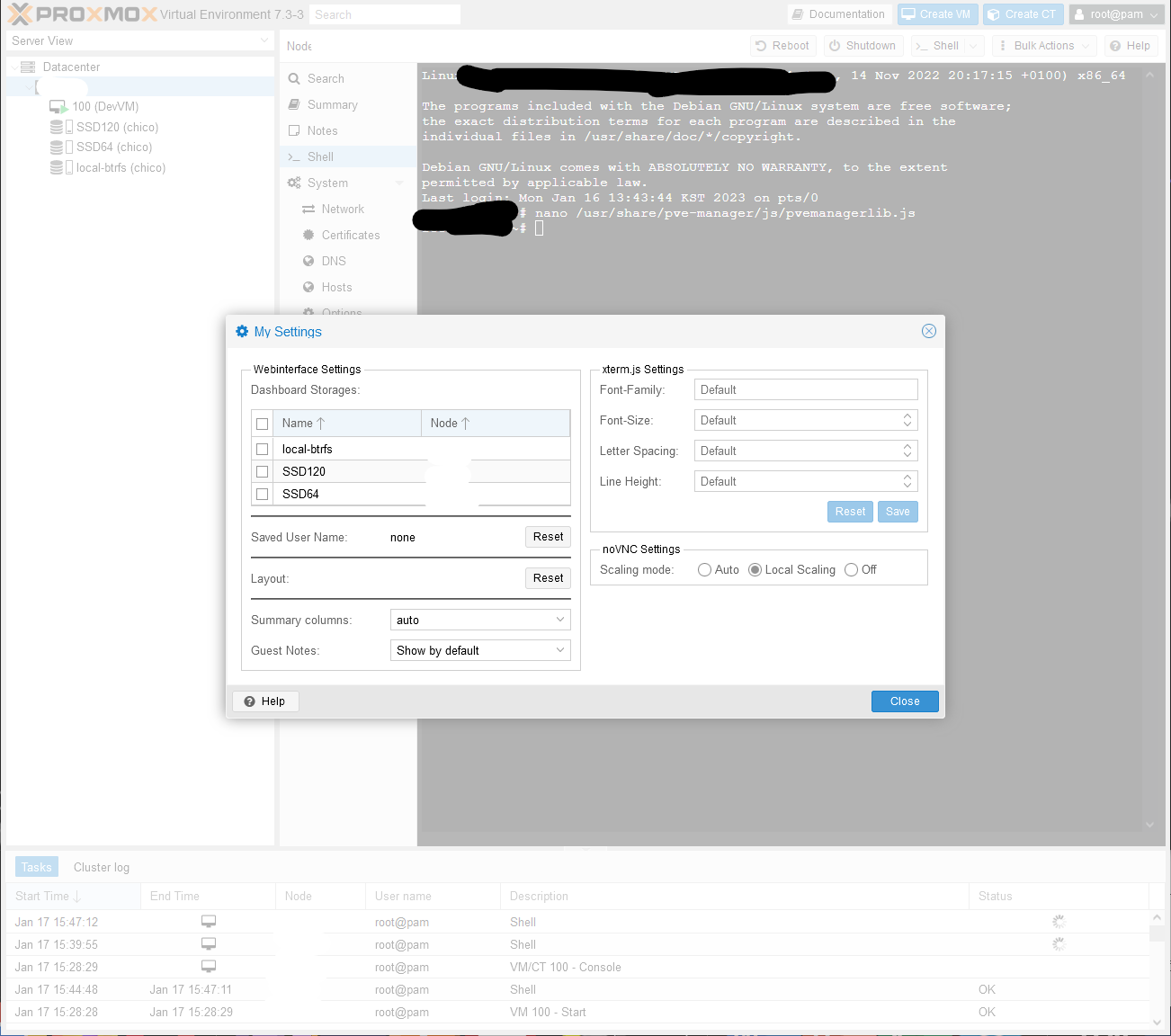Adjust the Letter Spacing spinner arrows
Image resolution: width=1171 pixels, height=1036 pixels.
907,451
